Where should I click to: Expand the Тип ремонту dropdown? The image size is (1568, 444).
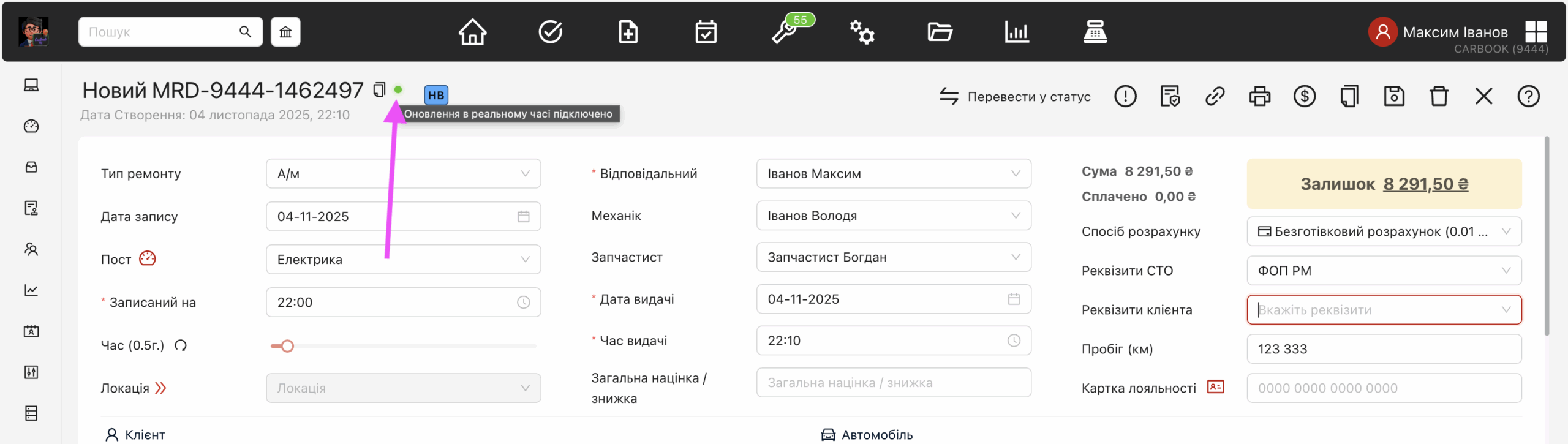pyautogui.click(x=403, y=174)
